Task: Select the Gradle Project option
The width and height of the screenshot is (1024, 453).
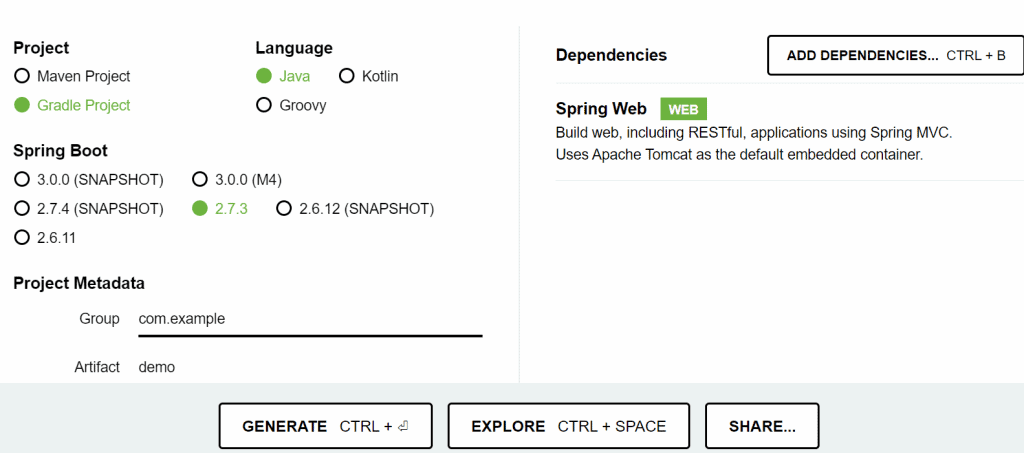Action: pyautogui.click(x=22, y=105)
